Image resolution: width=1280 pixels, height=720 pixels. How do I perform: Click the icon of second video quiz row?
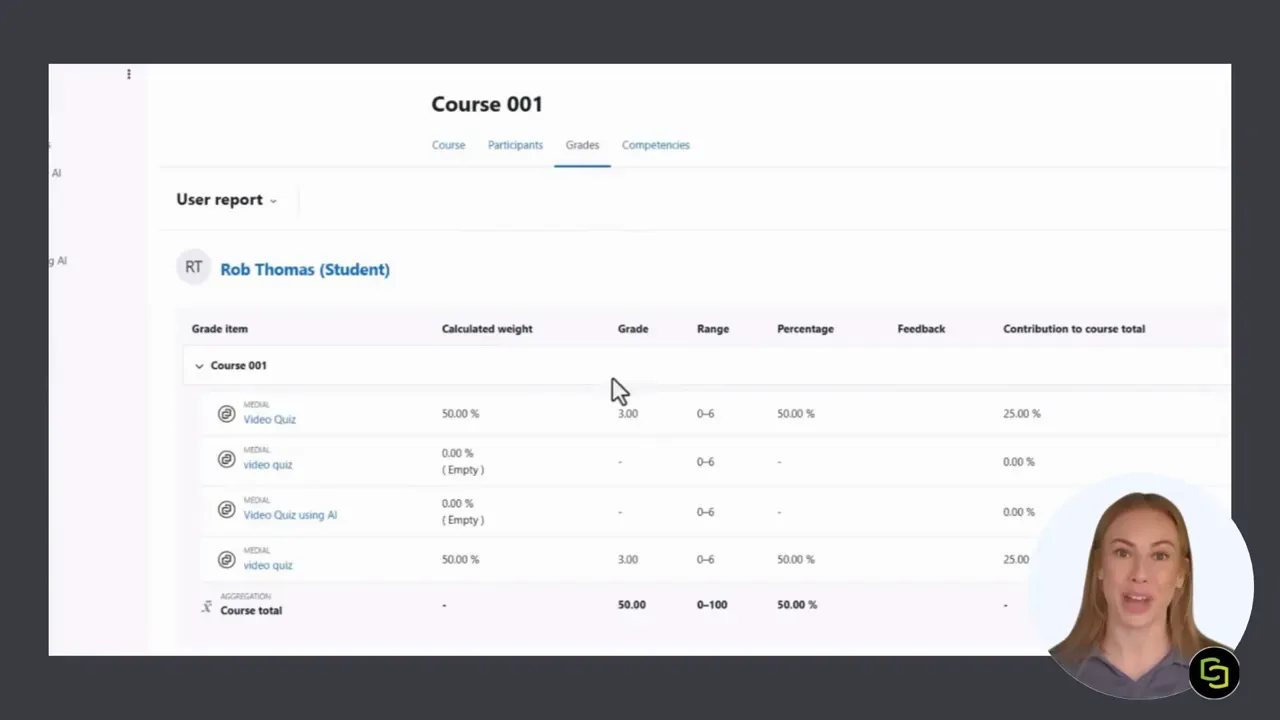[x=227, y=460]
